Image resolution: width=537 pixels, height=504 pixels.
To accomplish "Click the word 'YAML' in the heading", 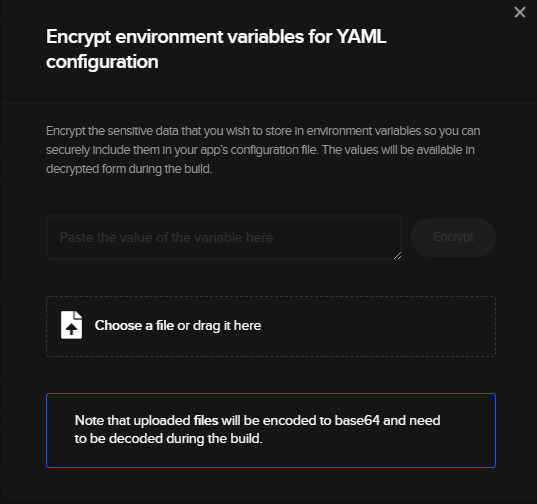I will tap(361, 36).
